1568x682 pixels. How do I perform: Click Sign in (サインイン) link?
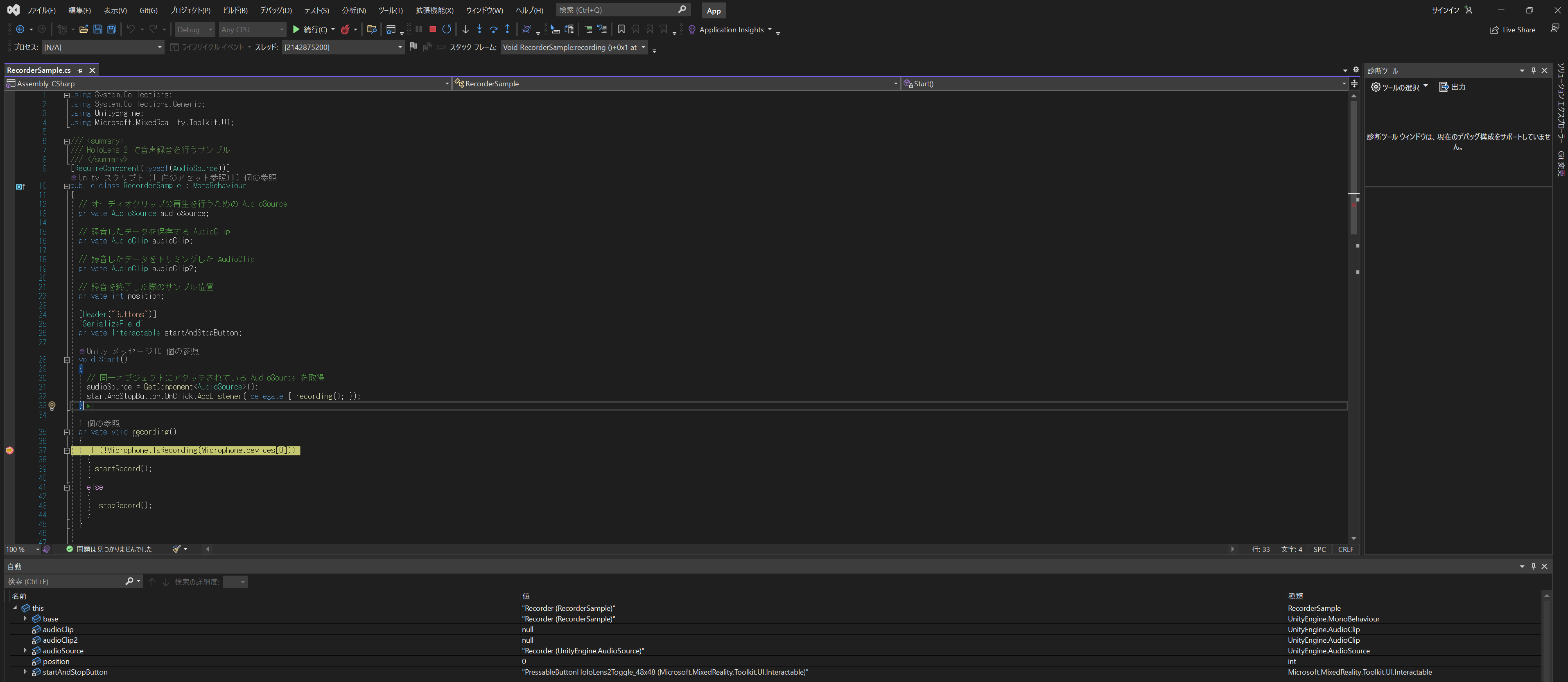click(x=1445, y=10)
